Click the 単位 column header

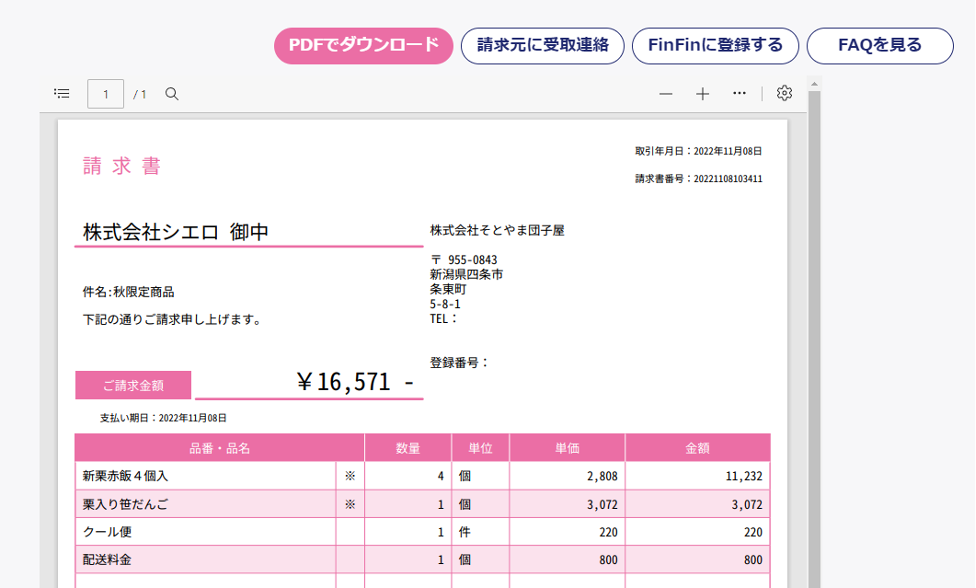click(481, 448)
